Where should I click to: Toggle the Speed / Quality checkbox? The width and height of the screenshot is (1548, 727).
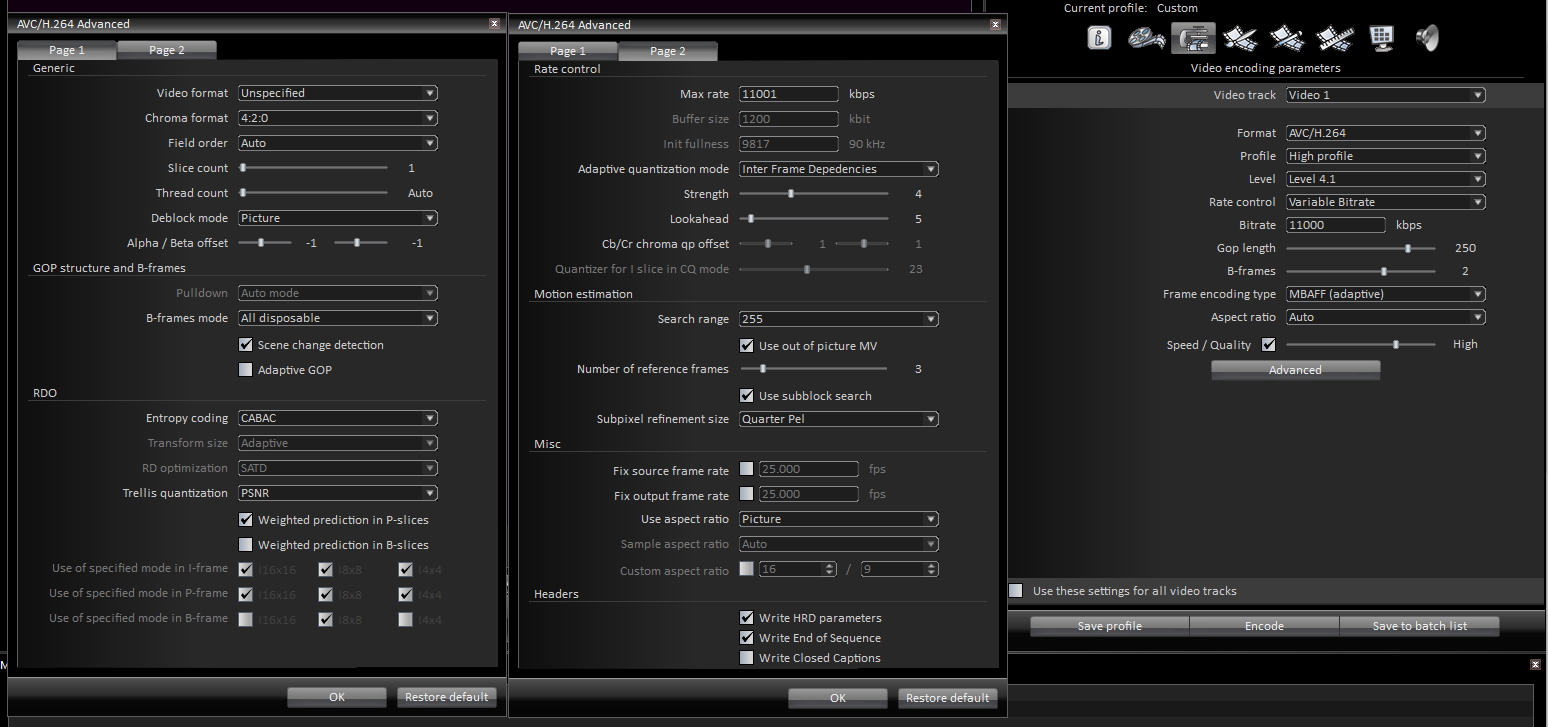[x=1269, y=345]
